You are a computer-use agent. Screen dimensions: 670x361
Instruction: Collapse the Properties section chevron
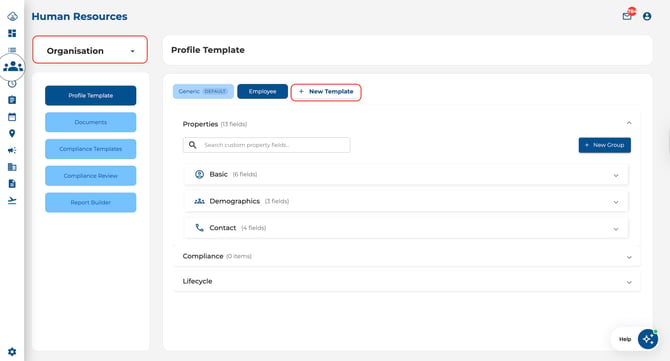tap(629, 123)
